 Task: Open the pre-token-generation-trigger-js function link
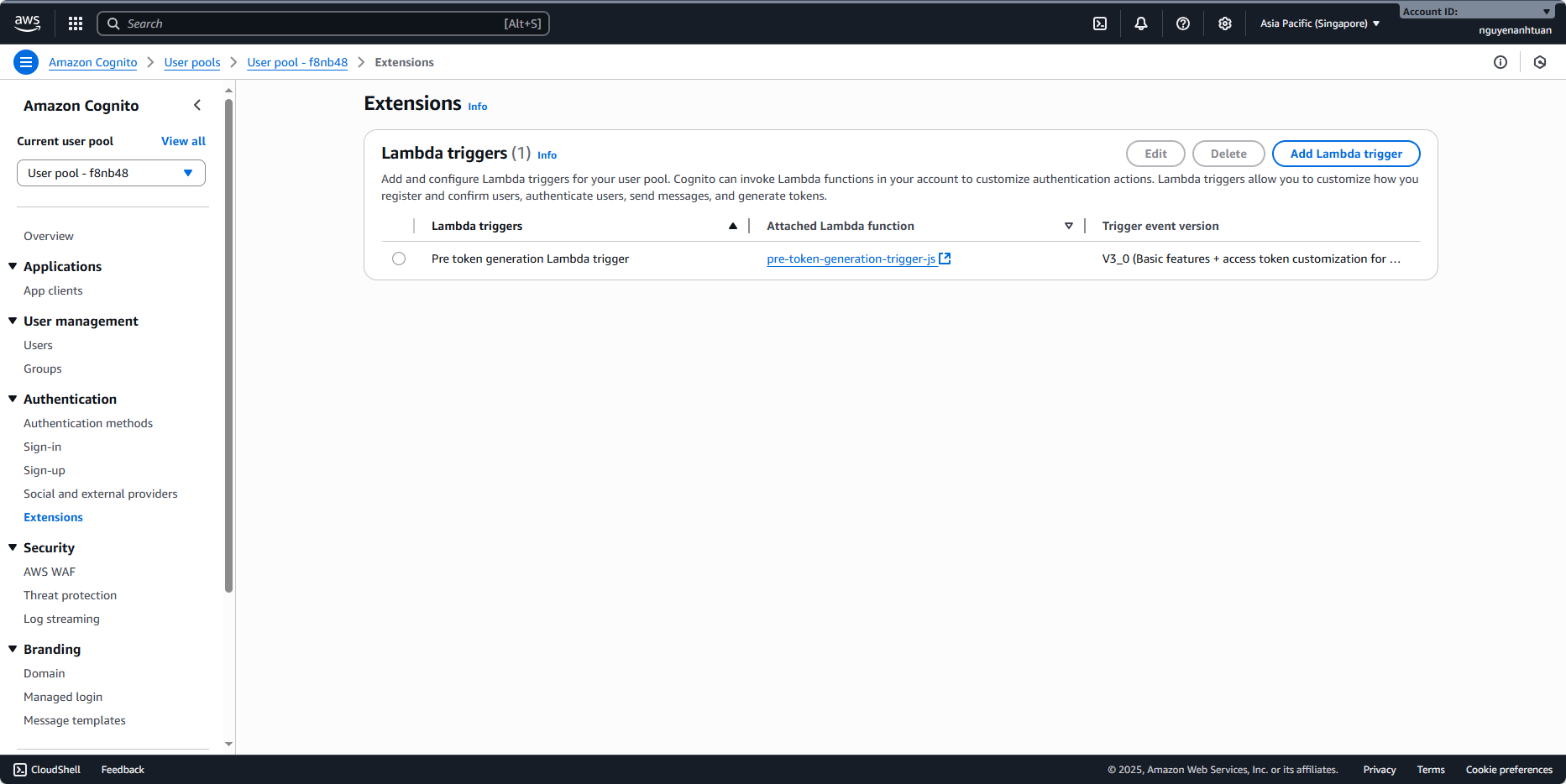click(x=851, y=259)
